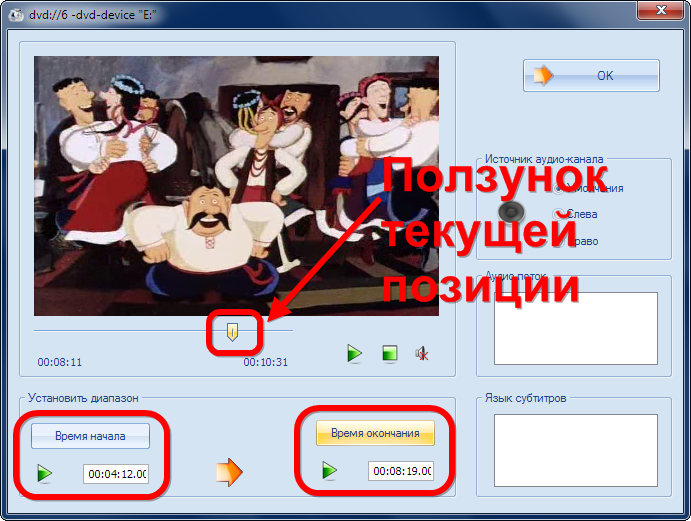Click the Аудио поток list box
Viewport: 691px width, 521px height.
click(576, 328)
